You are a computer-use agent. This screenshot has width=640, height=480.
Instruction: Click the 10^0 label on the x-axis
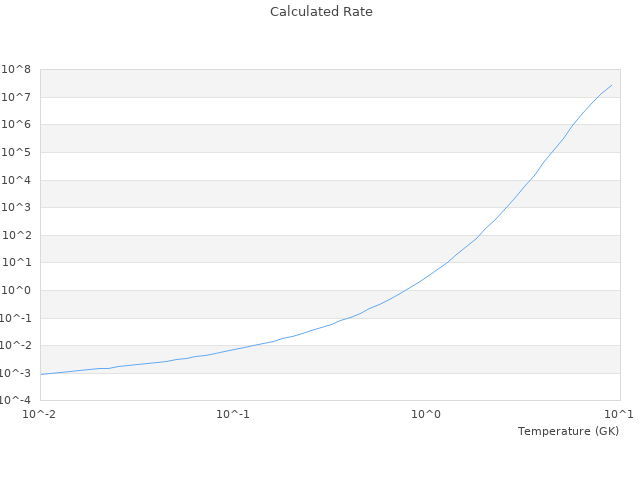click(x=427, y=414)
